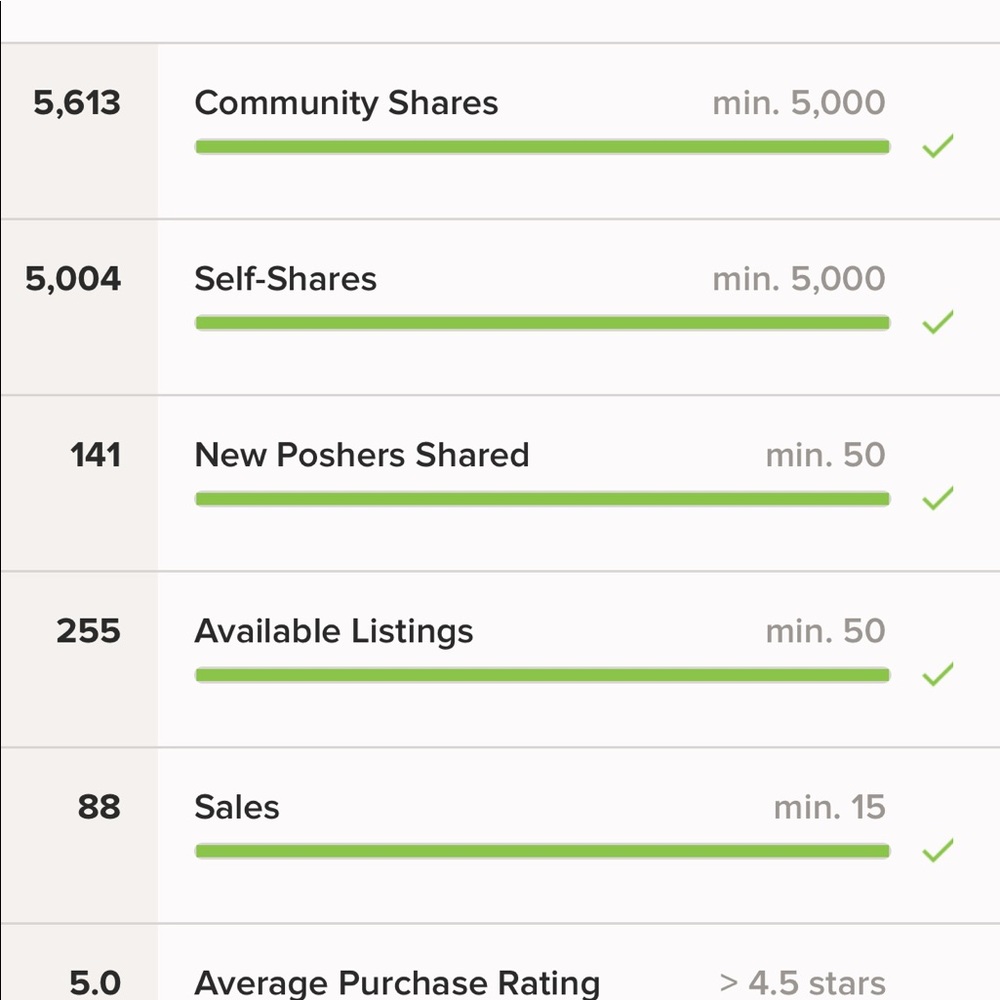The height and width of the screenshot is (1000, 1000).
Task: Click the 255 available listings count
Action: click(88, 631)
